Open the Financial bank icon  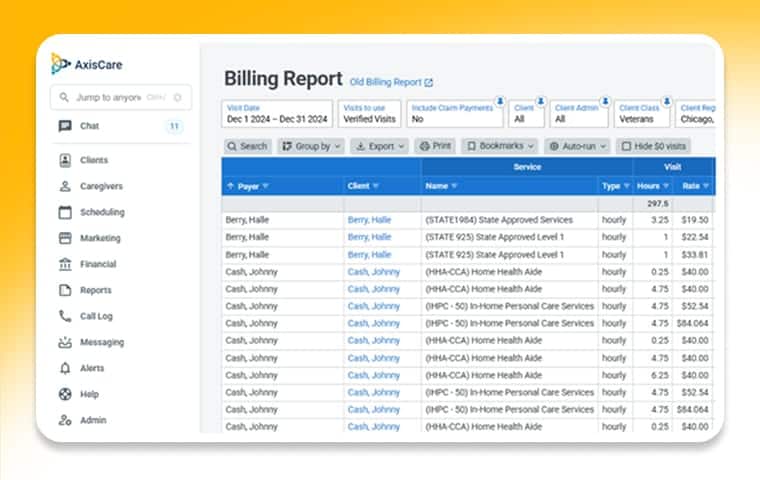tap(65, 264)
